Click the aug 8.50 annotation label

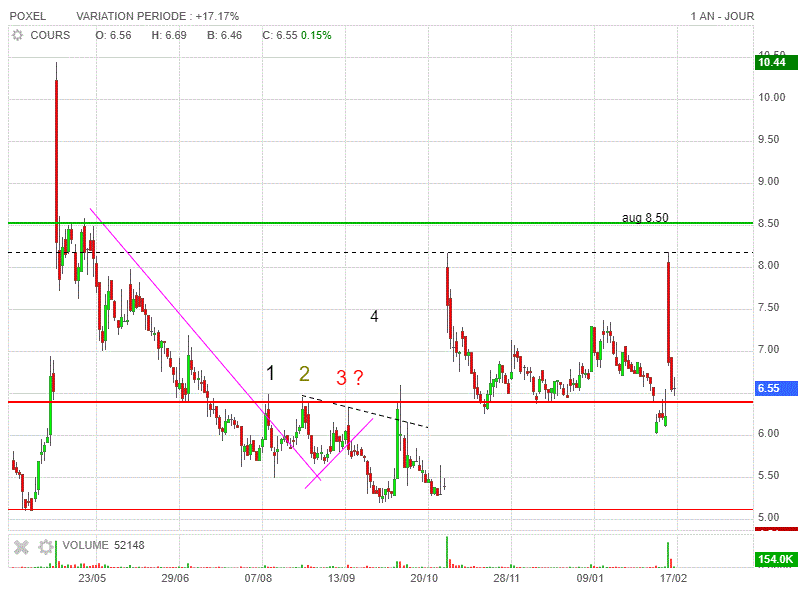click(x=645, y=218)
